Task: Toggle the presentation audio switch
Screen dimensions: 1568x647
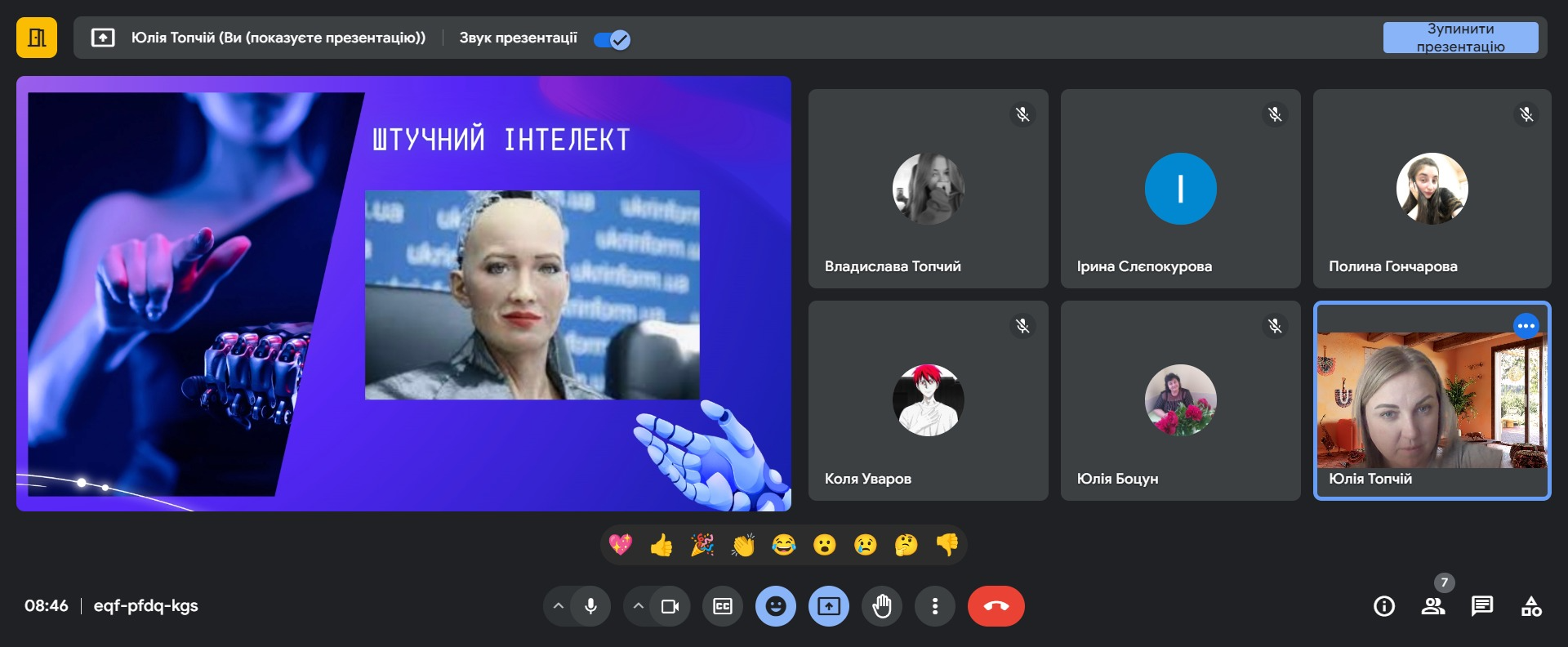Action: coord(612,39)
